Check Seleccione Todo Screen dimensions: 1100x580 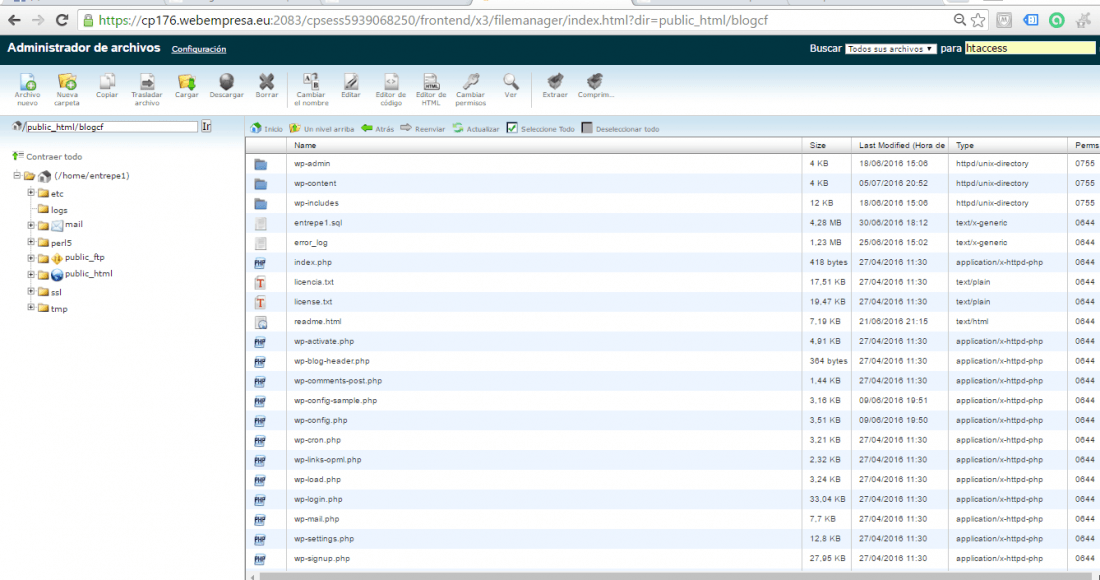tap(512, 128)
